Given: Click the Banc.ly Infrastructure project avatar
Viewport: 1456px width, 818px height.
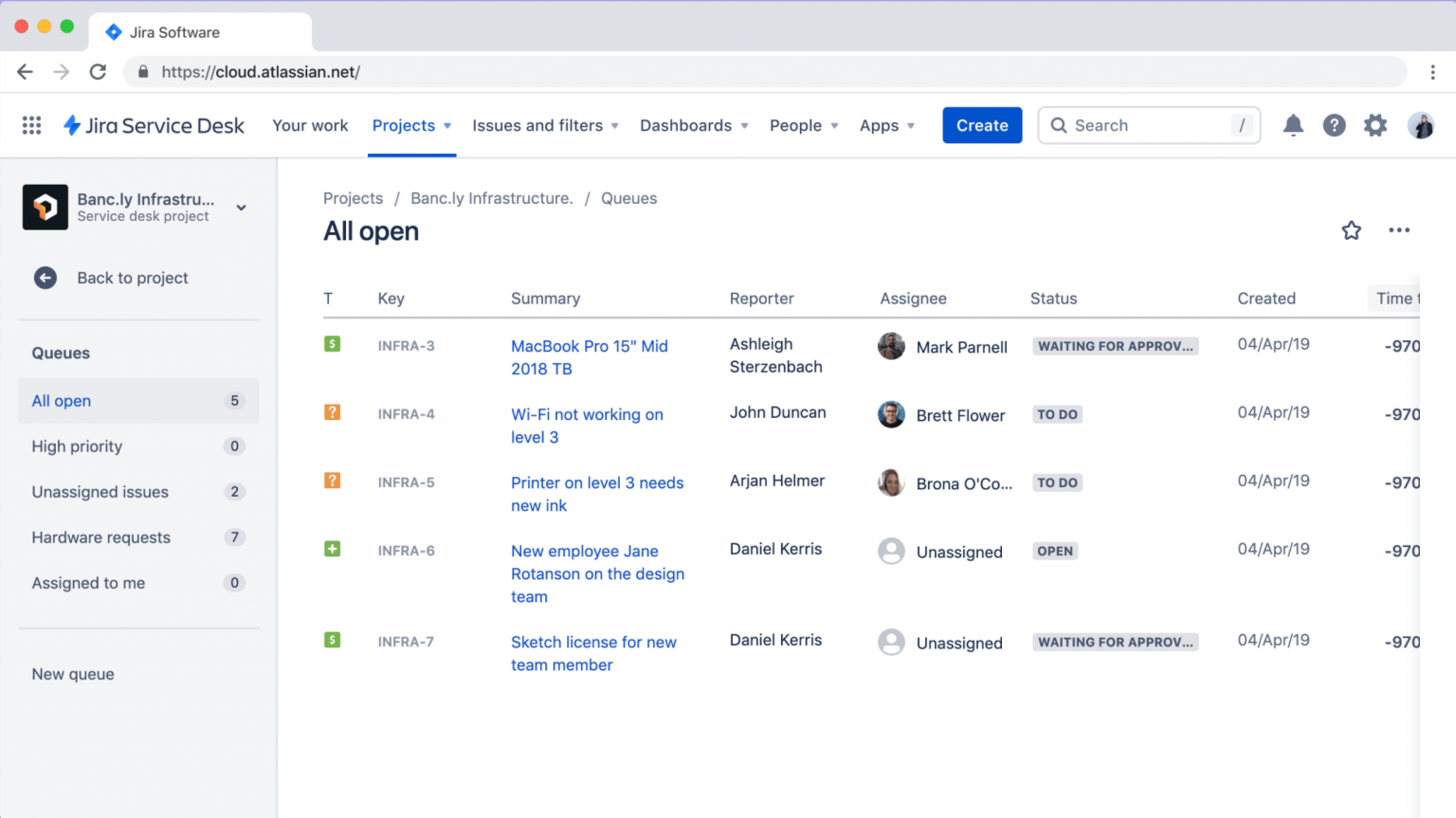Looking at the screenshot, I should 45,207.
